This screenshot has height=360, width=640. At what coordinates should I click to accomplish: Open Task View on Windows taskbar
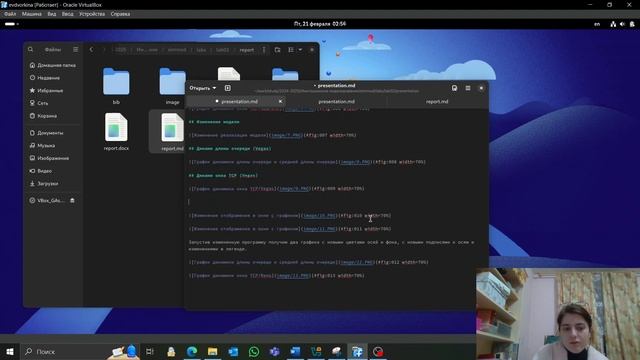pyautogui.click(x=150, y=351)
